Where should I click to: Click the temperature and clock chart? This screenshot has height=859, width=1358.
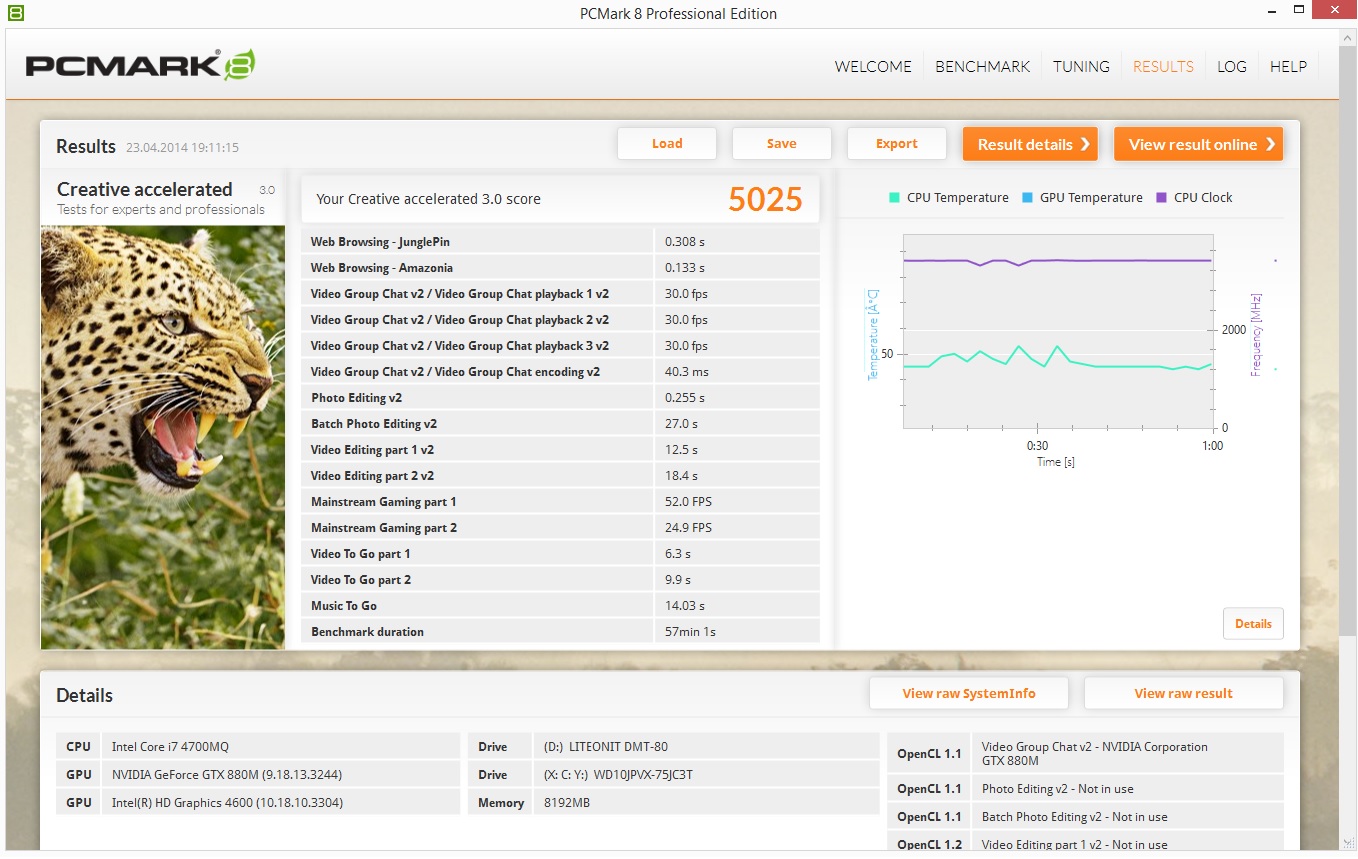pyautogui.click(x=1058, y=331)
